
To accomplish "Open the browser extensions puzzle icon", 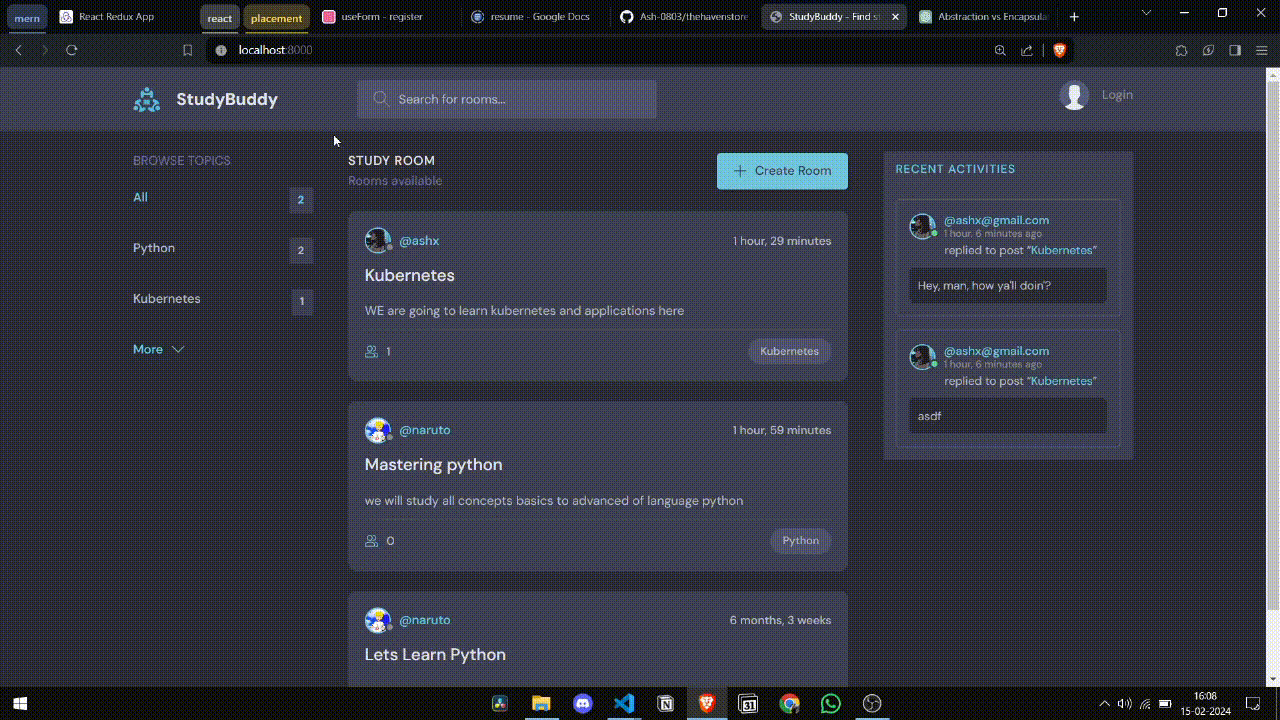I will coord(1181,50).
